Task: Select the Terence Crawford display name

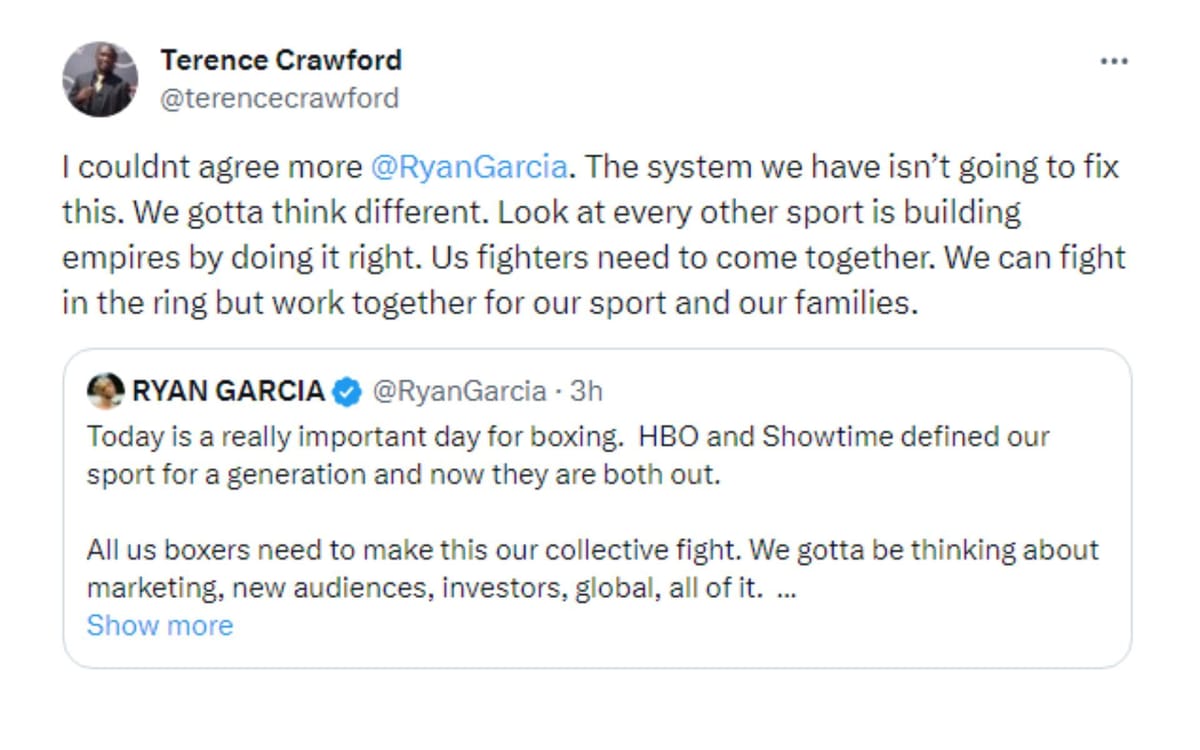Action: (279, 59)
